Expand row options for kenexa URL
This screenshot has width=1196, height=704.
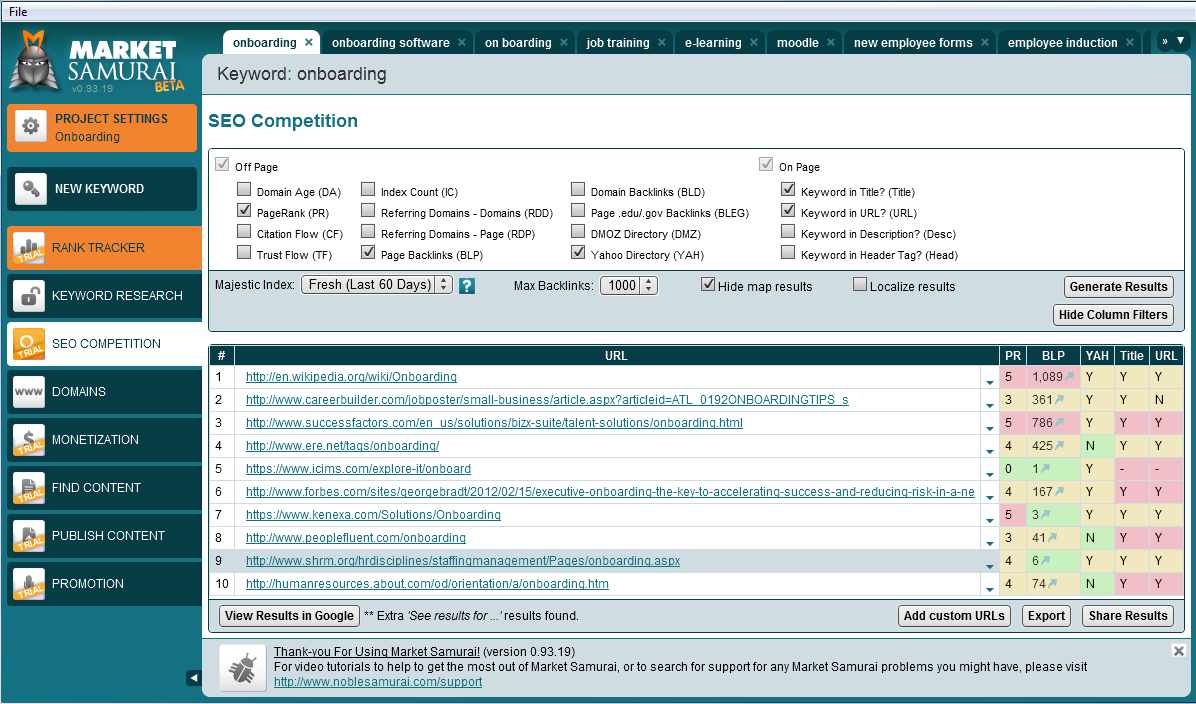[990, 520]
